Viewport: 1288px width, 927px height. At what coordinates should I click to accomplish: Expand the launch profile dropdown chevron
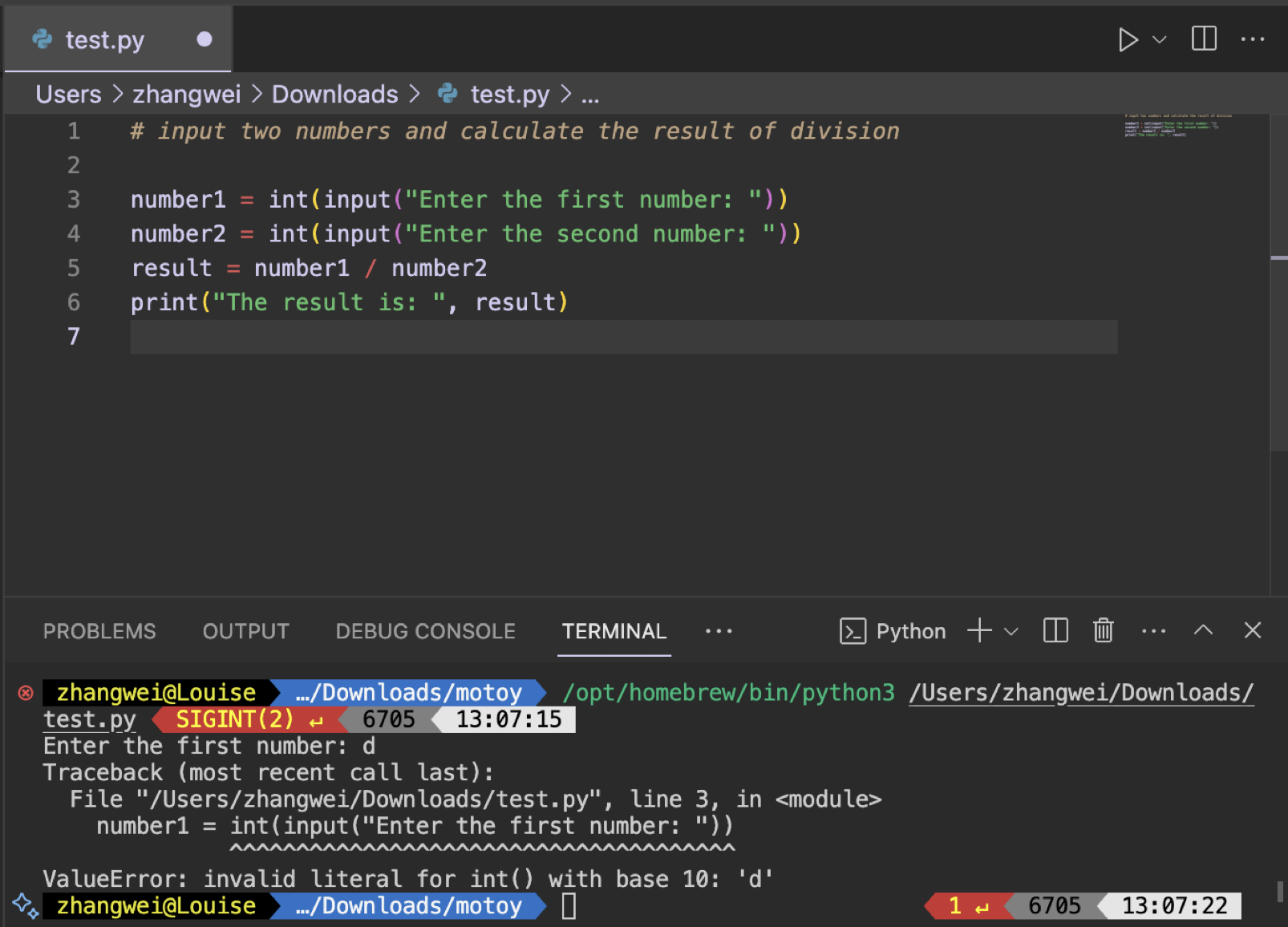tap(1011, 631)
